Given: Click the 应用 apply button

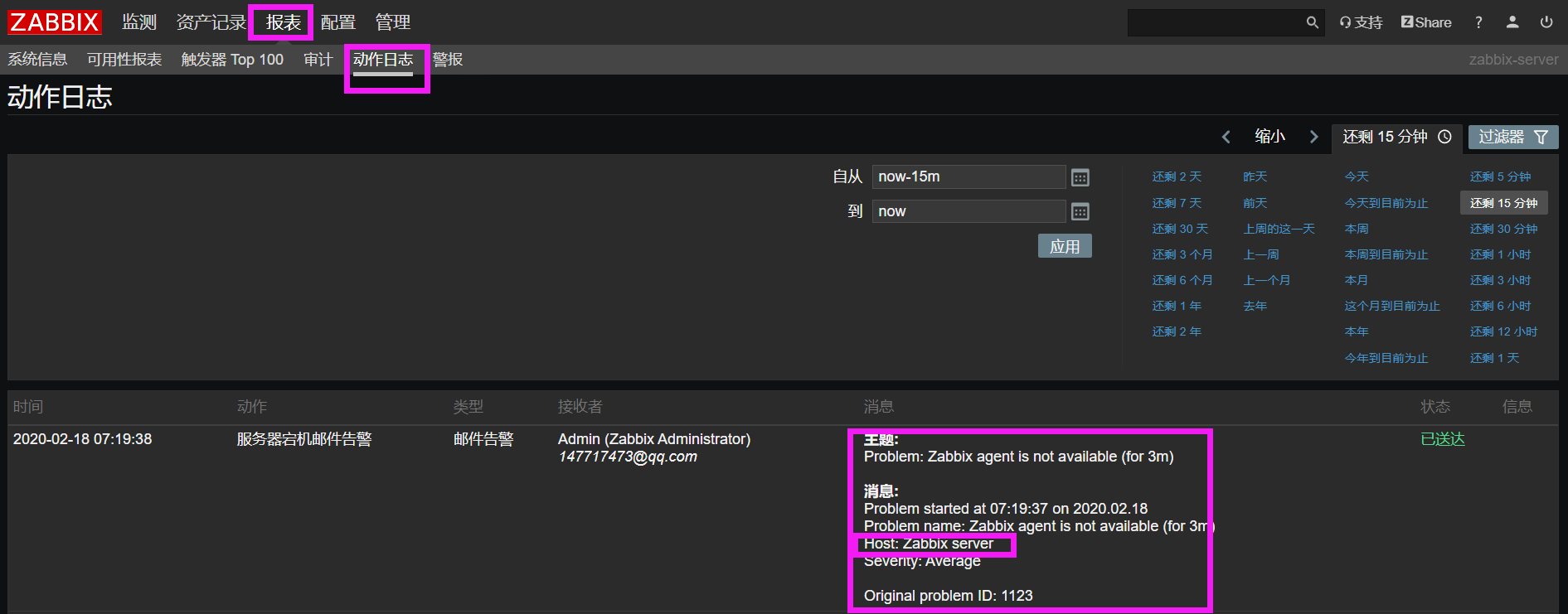Looking at the screenshot, I should (x=1065, y=246).
